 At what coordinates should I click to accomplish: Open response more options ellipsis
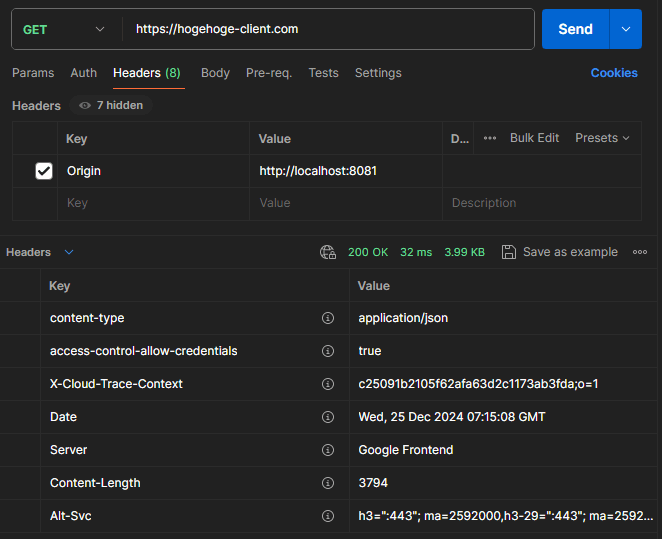(x=640, y=252)
